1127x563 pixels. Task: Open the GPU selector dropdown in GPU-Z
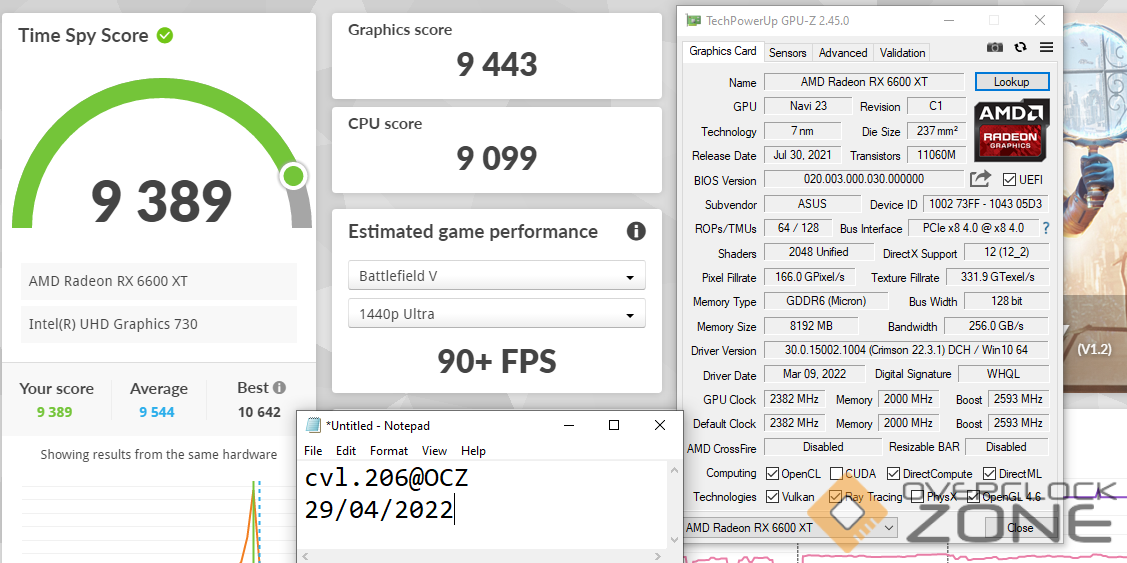(790, 528)
